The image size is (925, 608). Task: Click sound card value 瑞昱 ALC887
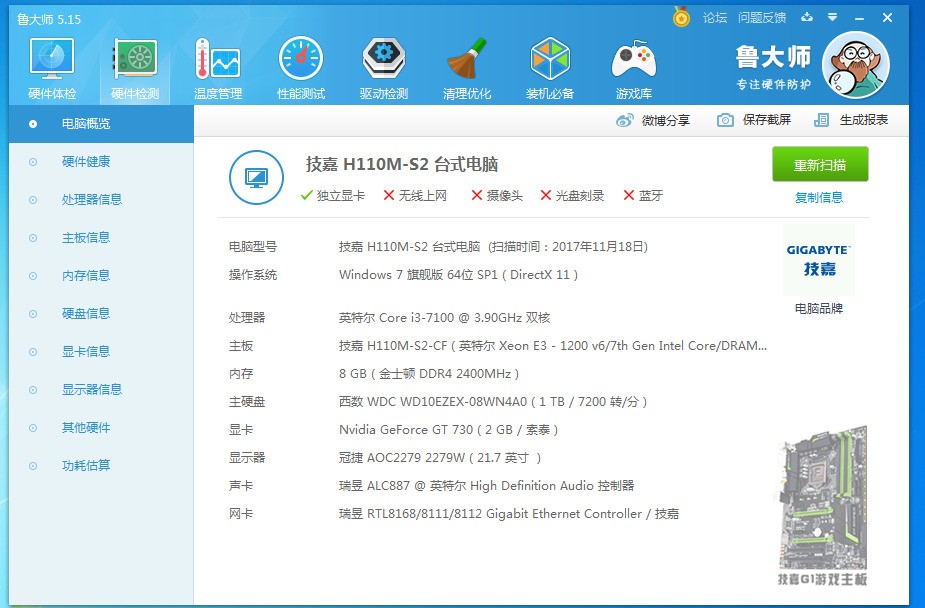[x=486, y=486]
